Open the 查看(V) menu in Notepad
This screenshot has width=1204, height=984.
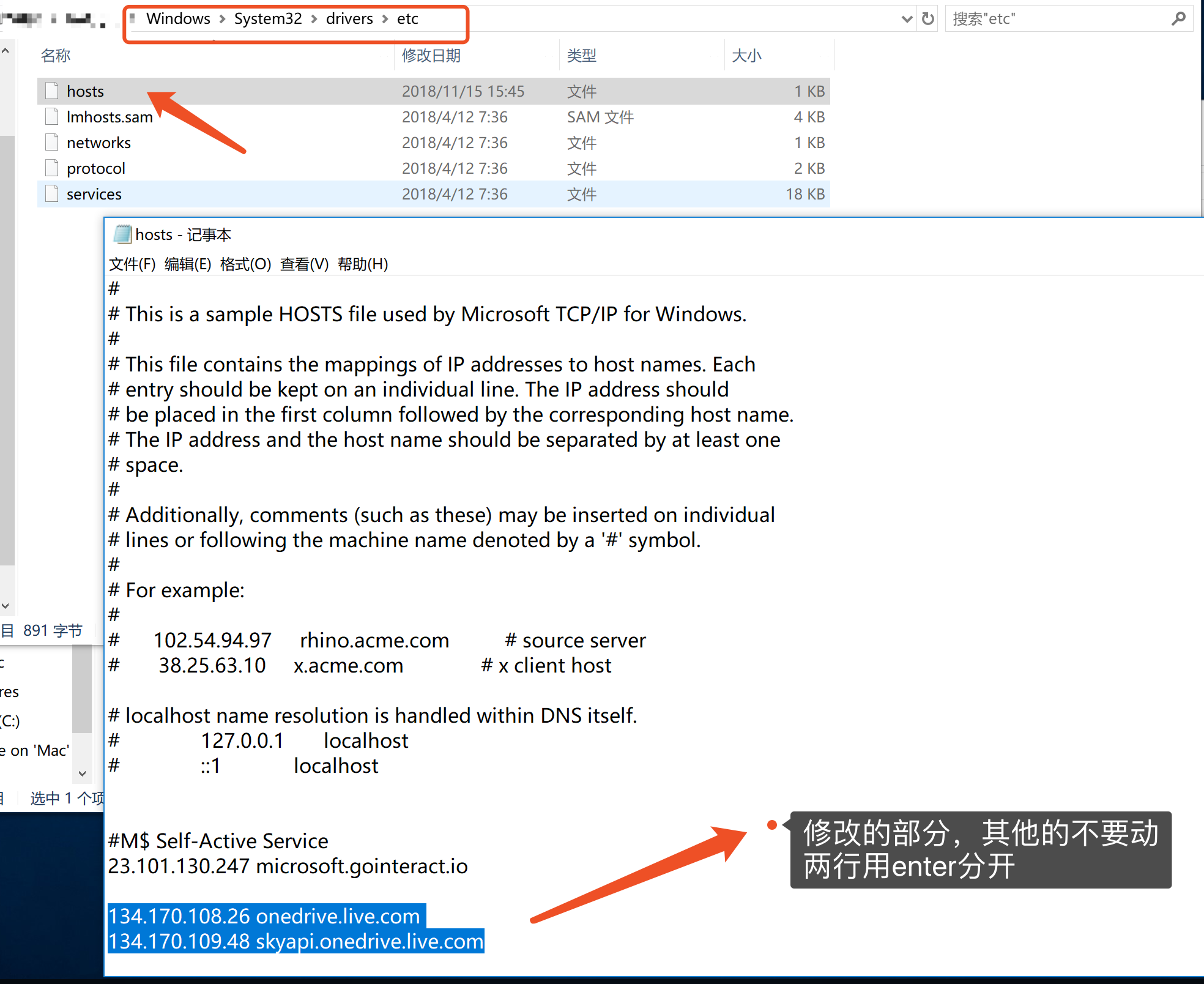coord(304,264)
